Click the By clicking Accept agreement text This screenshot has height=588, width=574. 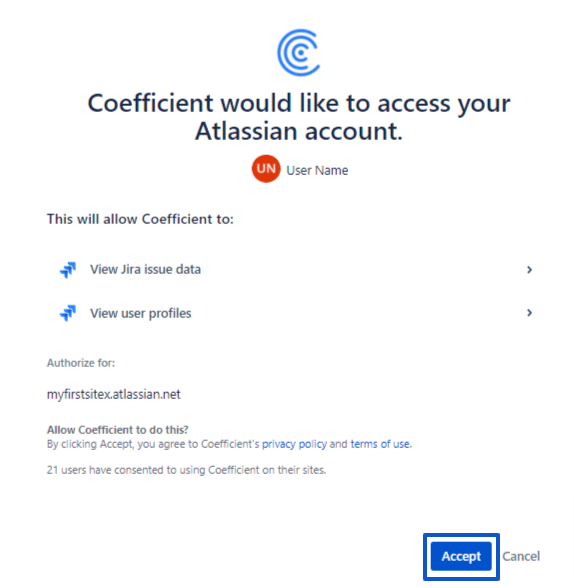coord(229,444)
